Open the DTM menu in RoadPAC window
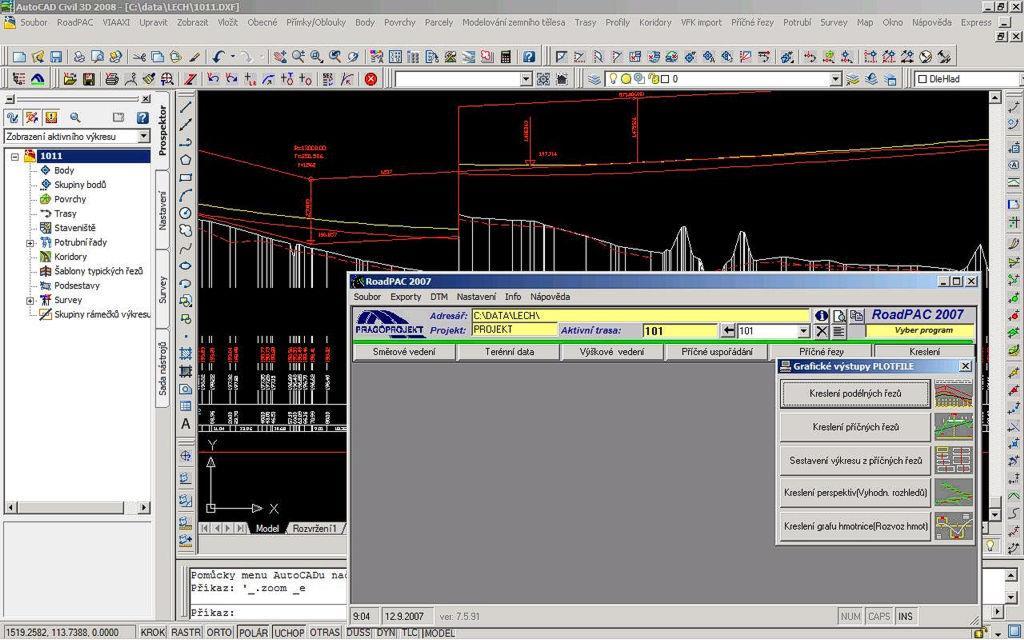This screenshot has height=640, width=1024. tap(439, 296)
